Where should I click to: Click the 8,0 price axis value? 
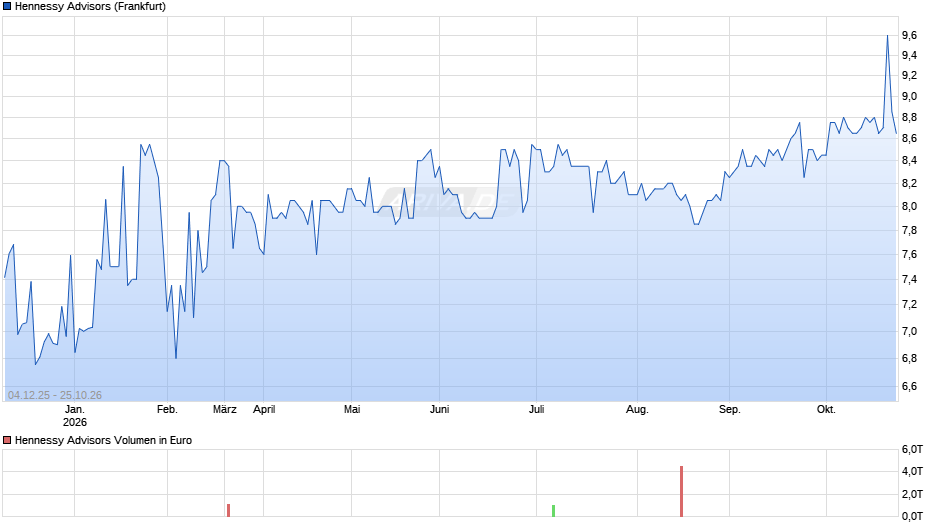click(x=909, y=206)
